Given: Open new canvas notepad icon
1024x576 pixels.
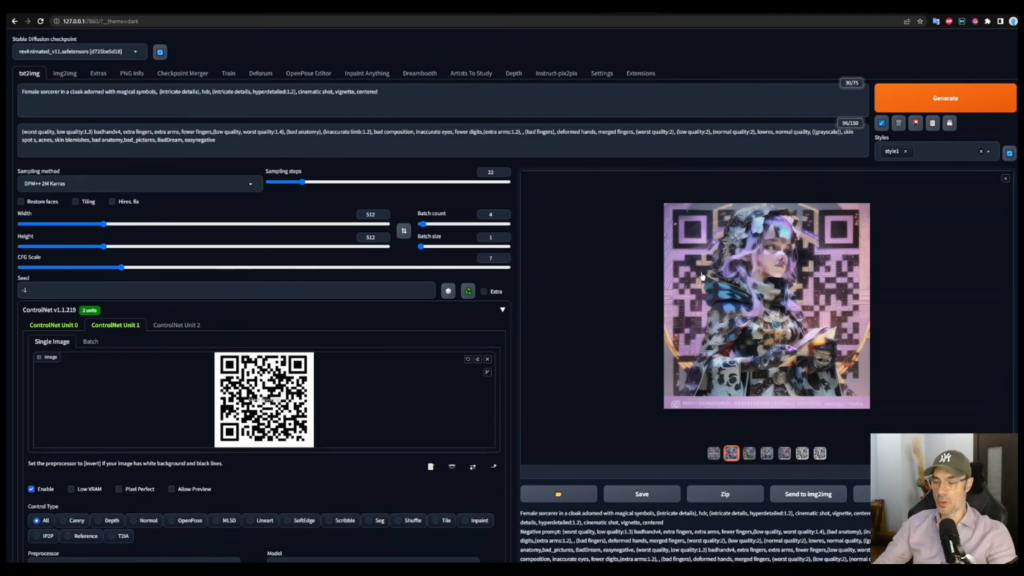Looking at the screenshot, I should [x=430, y=466].
